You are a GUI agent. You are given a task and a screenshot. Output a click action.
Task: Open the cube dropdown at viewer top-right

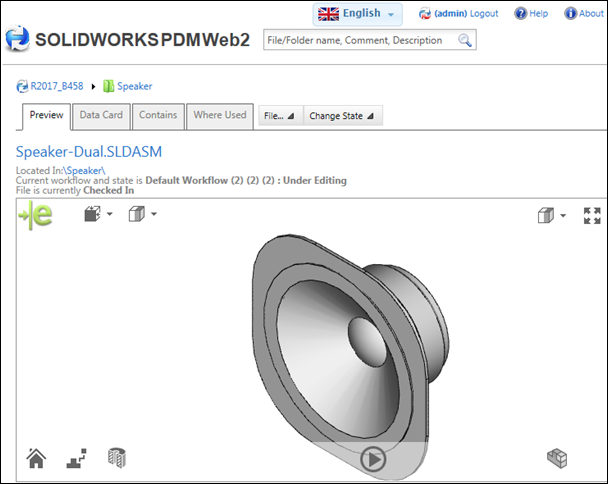point(552,215)
